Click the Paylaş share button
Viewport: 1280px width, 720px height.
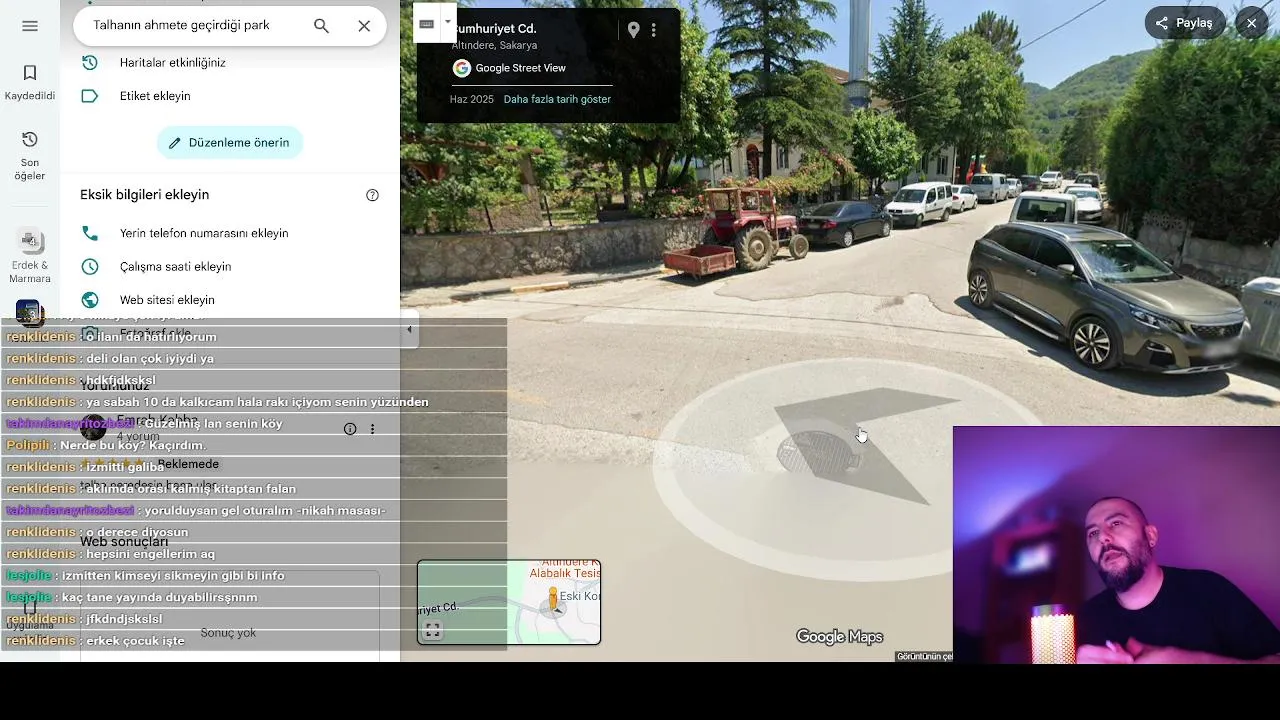(1185, 23)
